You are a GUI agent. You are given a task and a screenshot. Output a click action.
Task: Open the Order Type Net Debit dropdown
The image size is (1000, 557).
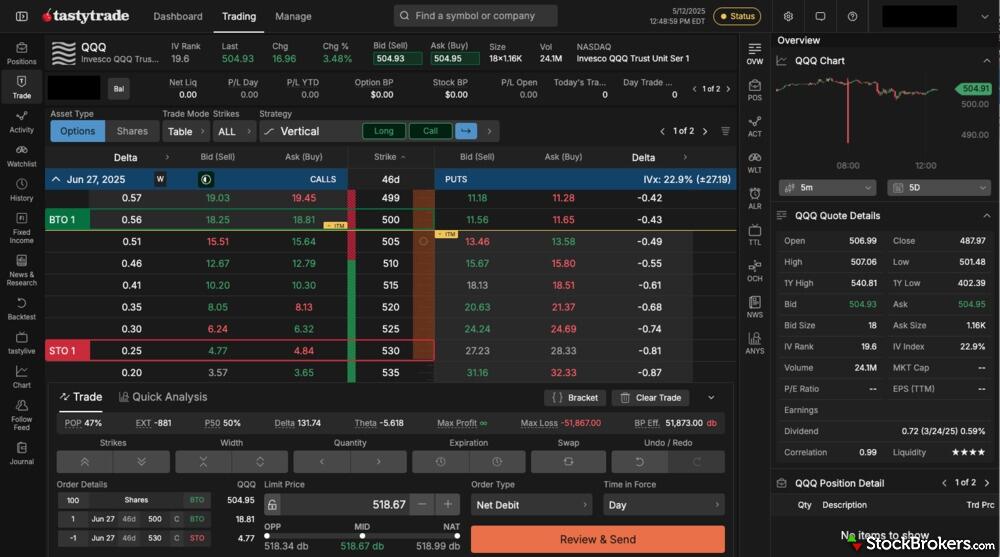pos(531,505)
